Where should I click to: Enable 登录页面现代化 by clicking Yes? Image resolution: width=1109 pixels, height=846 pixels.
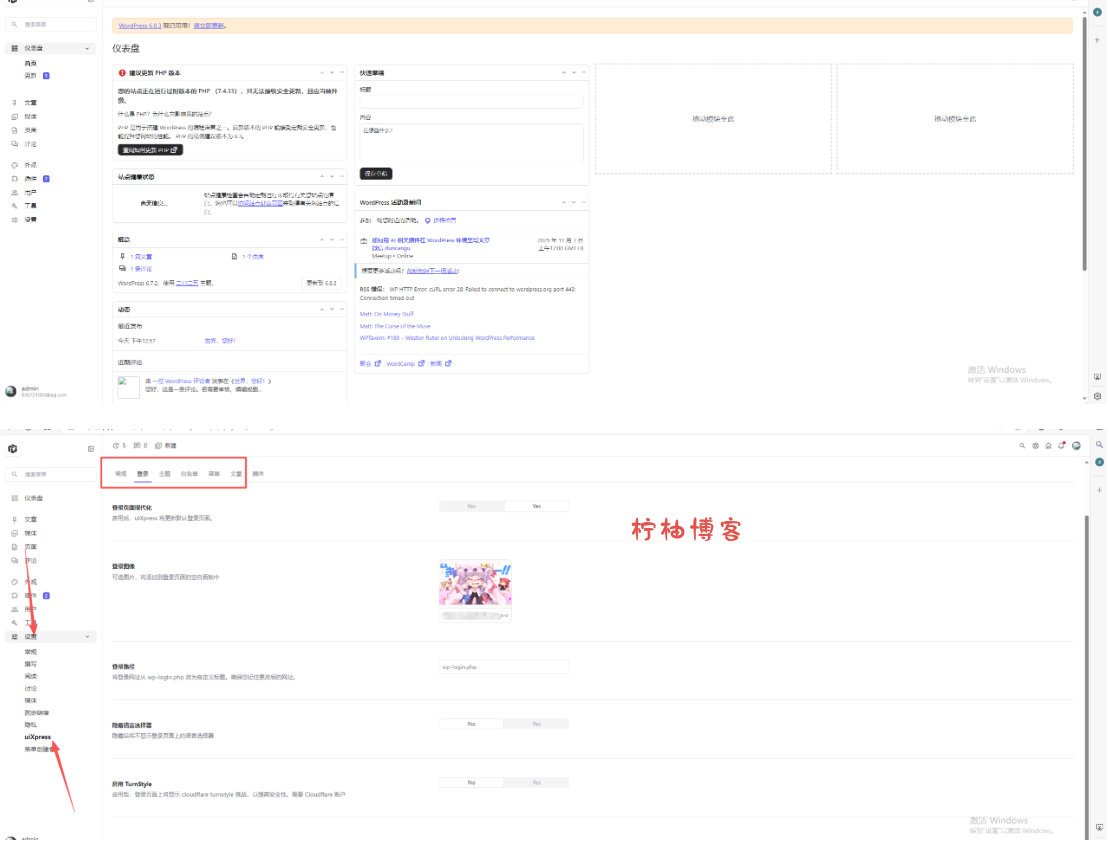pyautogui.click(x=537, y=506)
